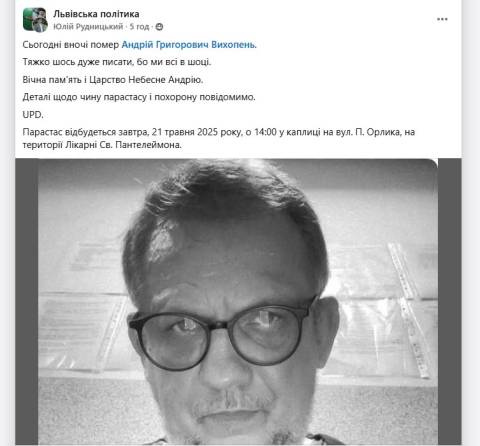Screen dimensions: 480x446
Task: Click the paragraph about Парастас 21 травня
Action: (x=219, y=138)
